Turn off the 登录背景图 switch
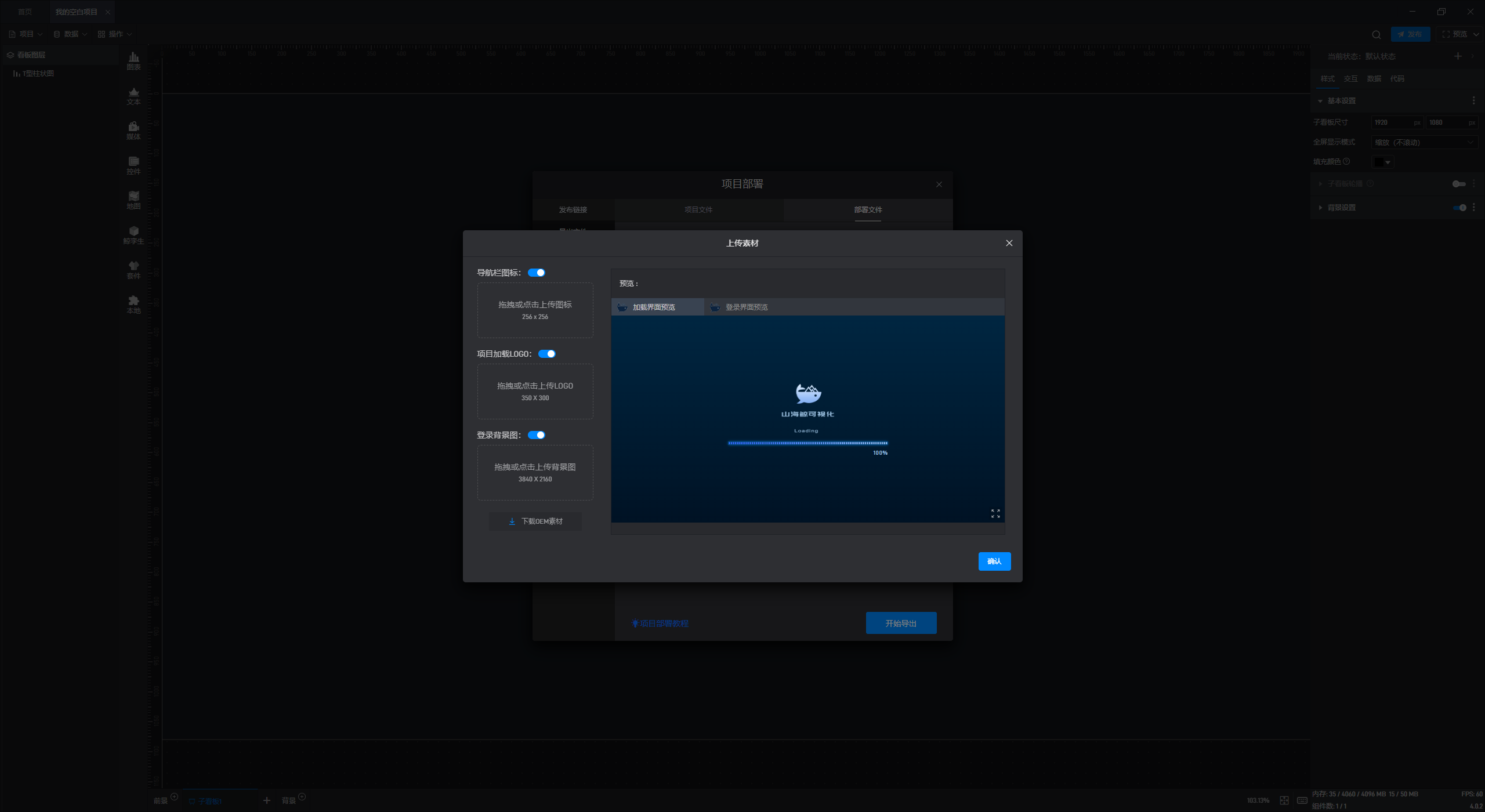 pyautogui.click(x=537, y=435)
